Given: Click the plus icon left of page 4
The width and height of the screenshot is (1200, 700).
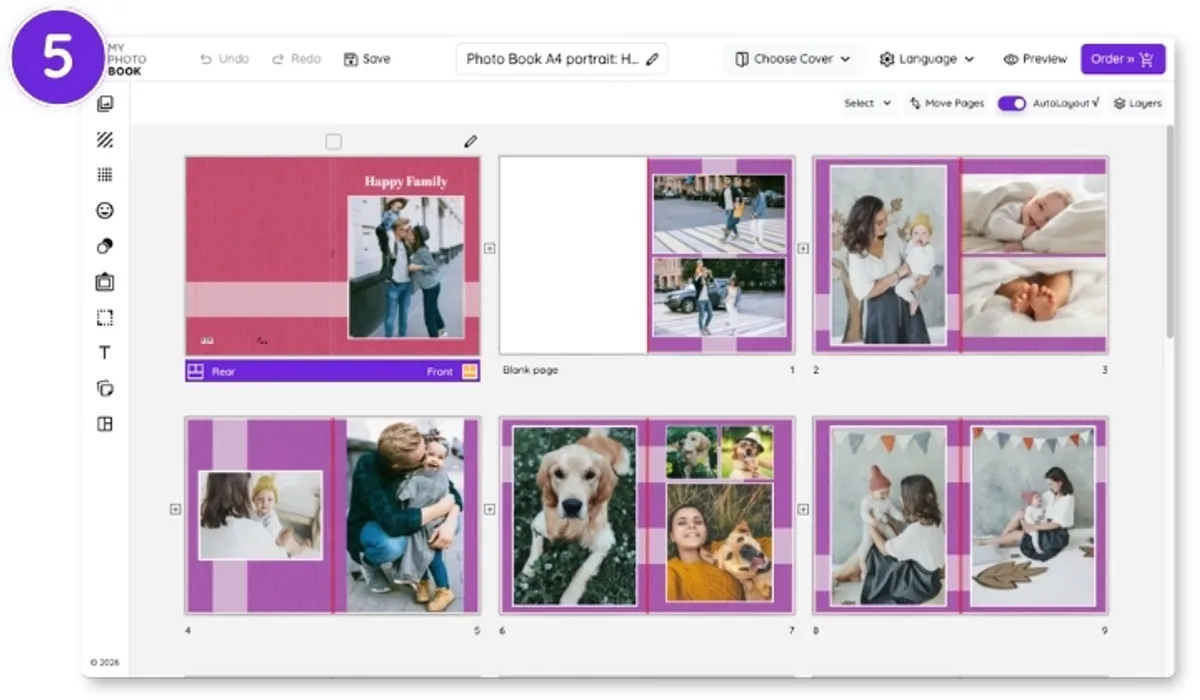Looking at the screenshot, I should click(176, 509).
